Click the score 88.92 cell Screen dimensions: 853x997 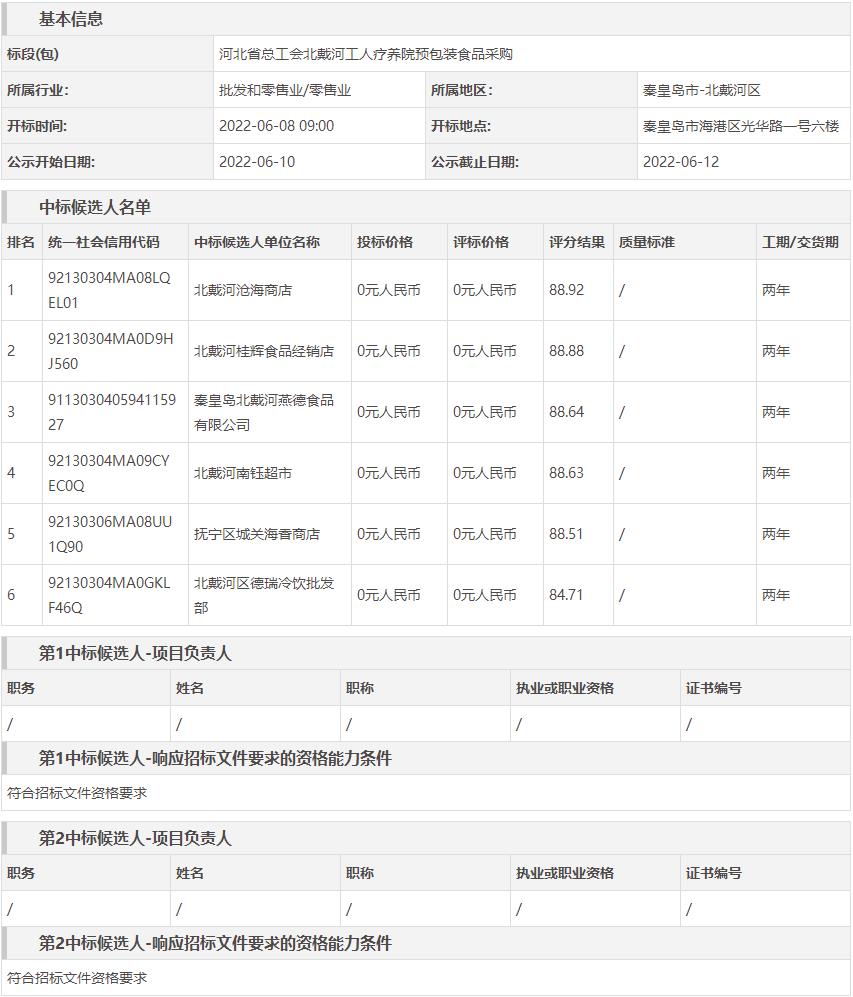pyautogui.click(x=566, y=290)
